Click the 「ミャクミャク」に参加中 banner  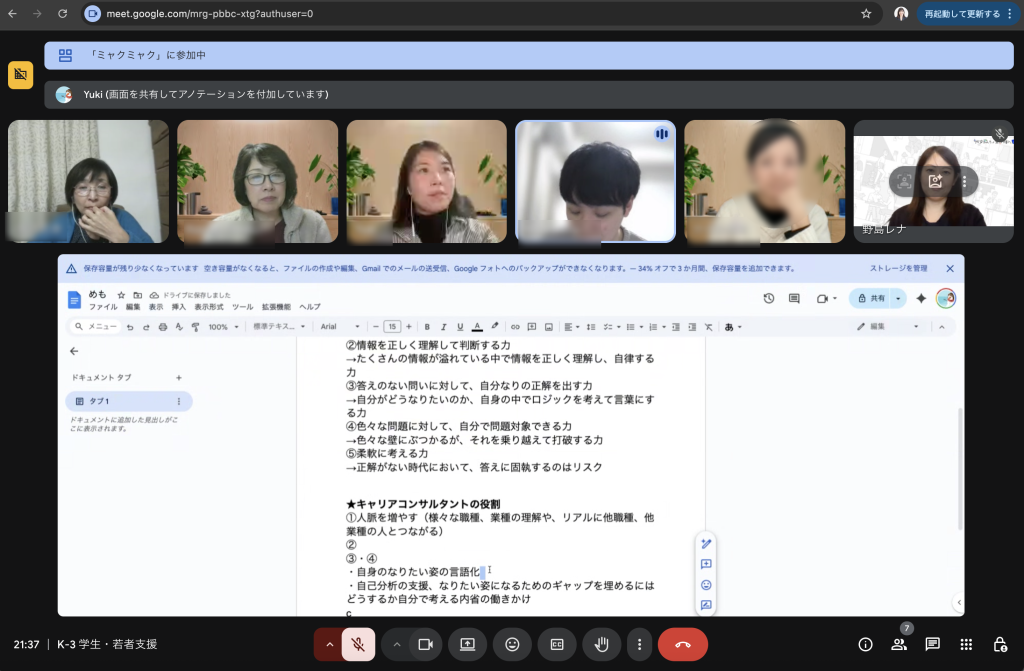coord(528,56)
